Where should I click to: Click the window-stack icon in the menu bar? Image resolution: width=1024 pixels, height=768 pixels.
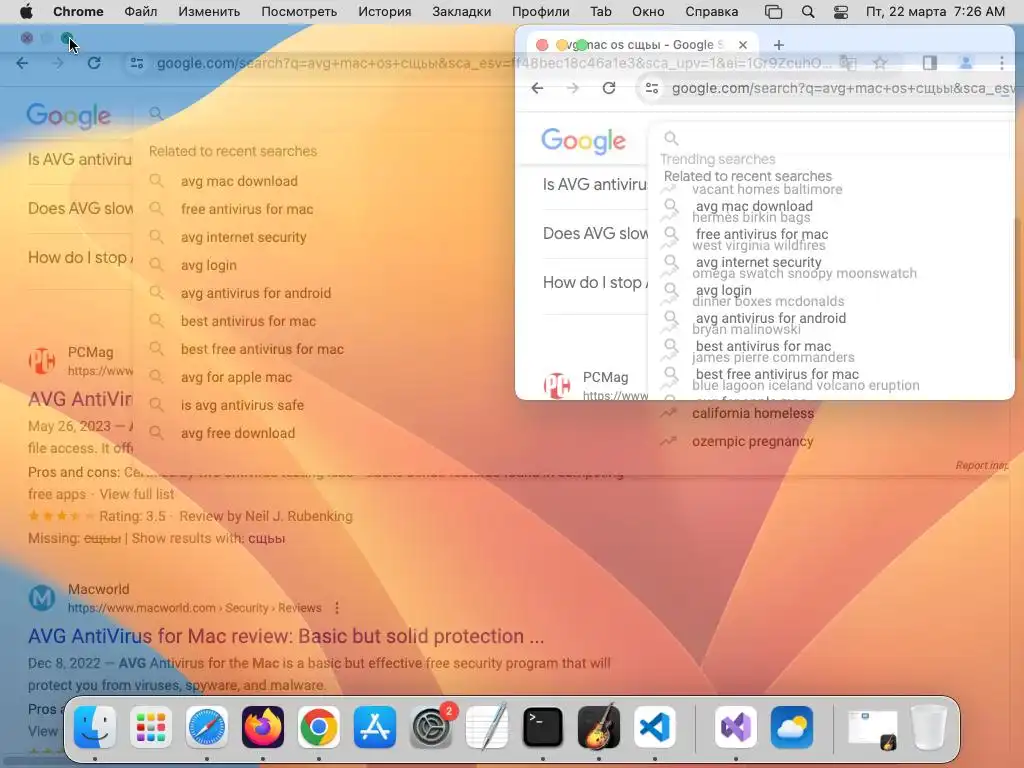click(774, 12)
